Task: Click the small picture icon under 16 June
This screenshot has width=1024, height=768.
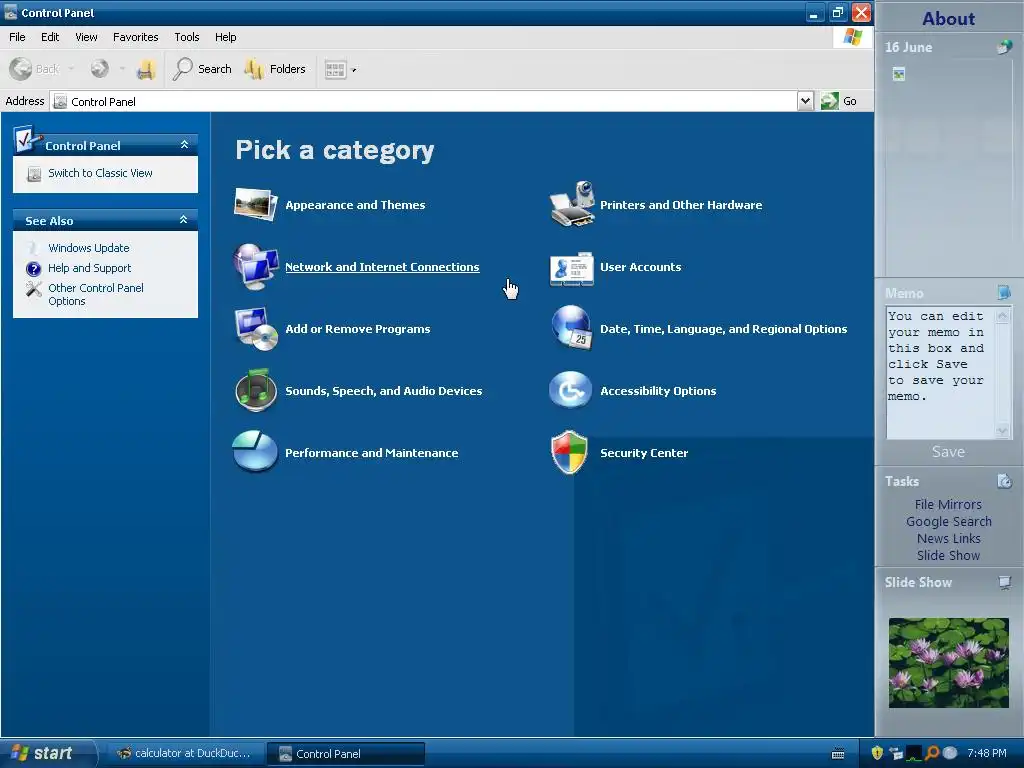Action: pos(899,74)
